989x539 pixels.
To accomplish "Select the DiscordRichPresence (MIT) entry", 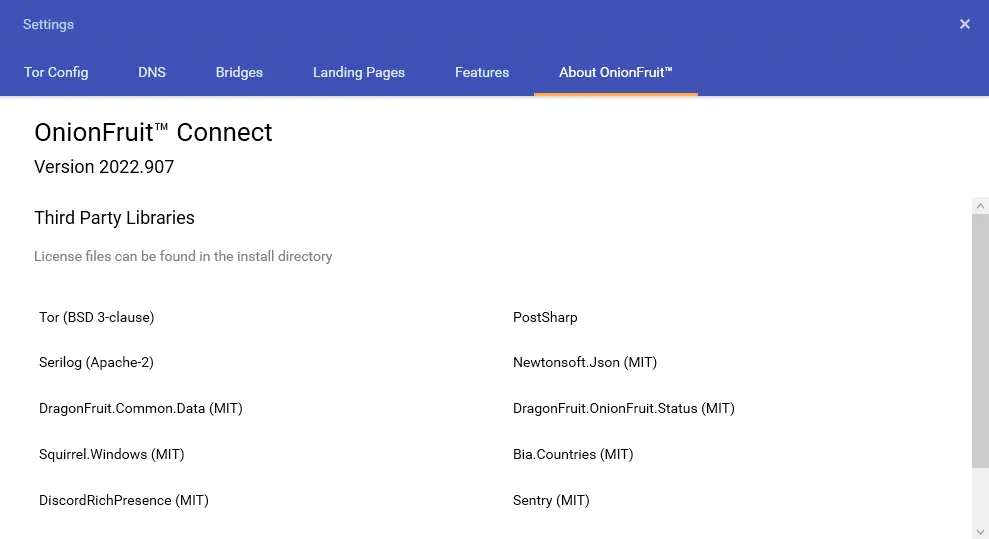I will (124, 500).
